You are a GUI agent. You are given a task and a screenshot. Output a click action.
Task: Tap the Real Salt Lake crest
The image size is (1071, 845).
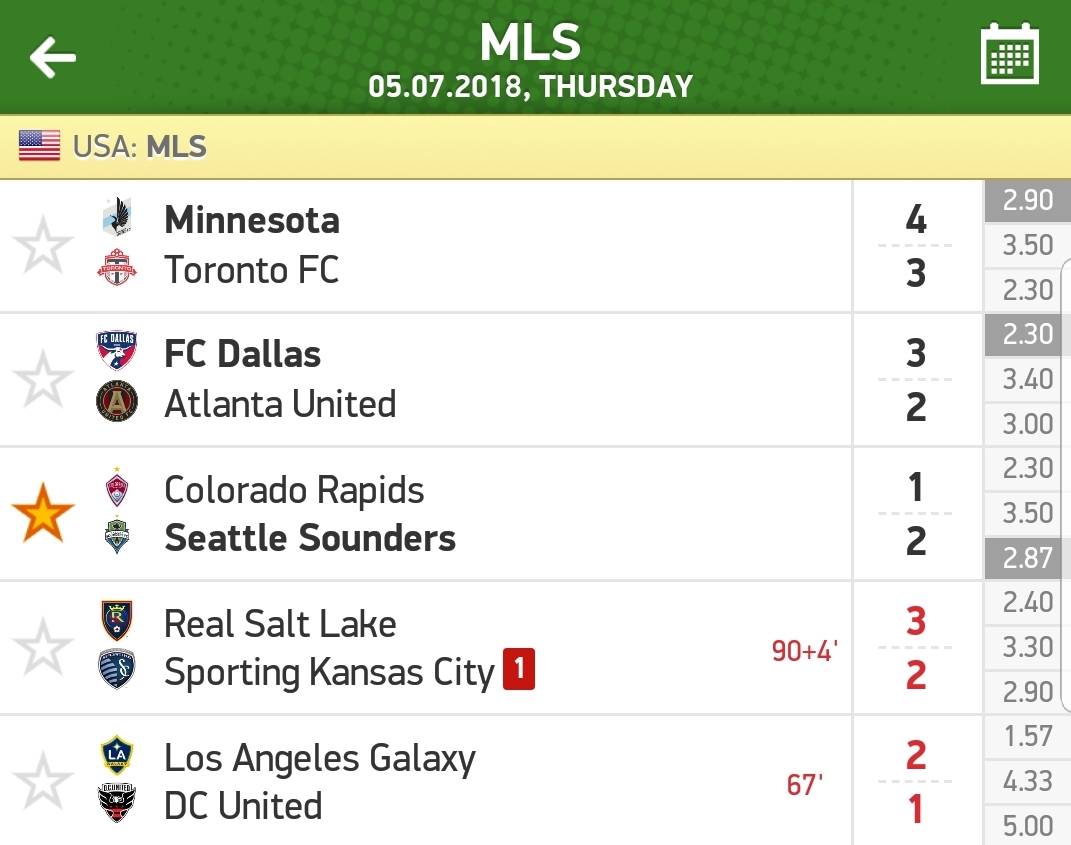click(x=117, y=621)
